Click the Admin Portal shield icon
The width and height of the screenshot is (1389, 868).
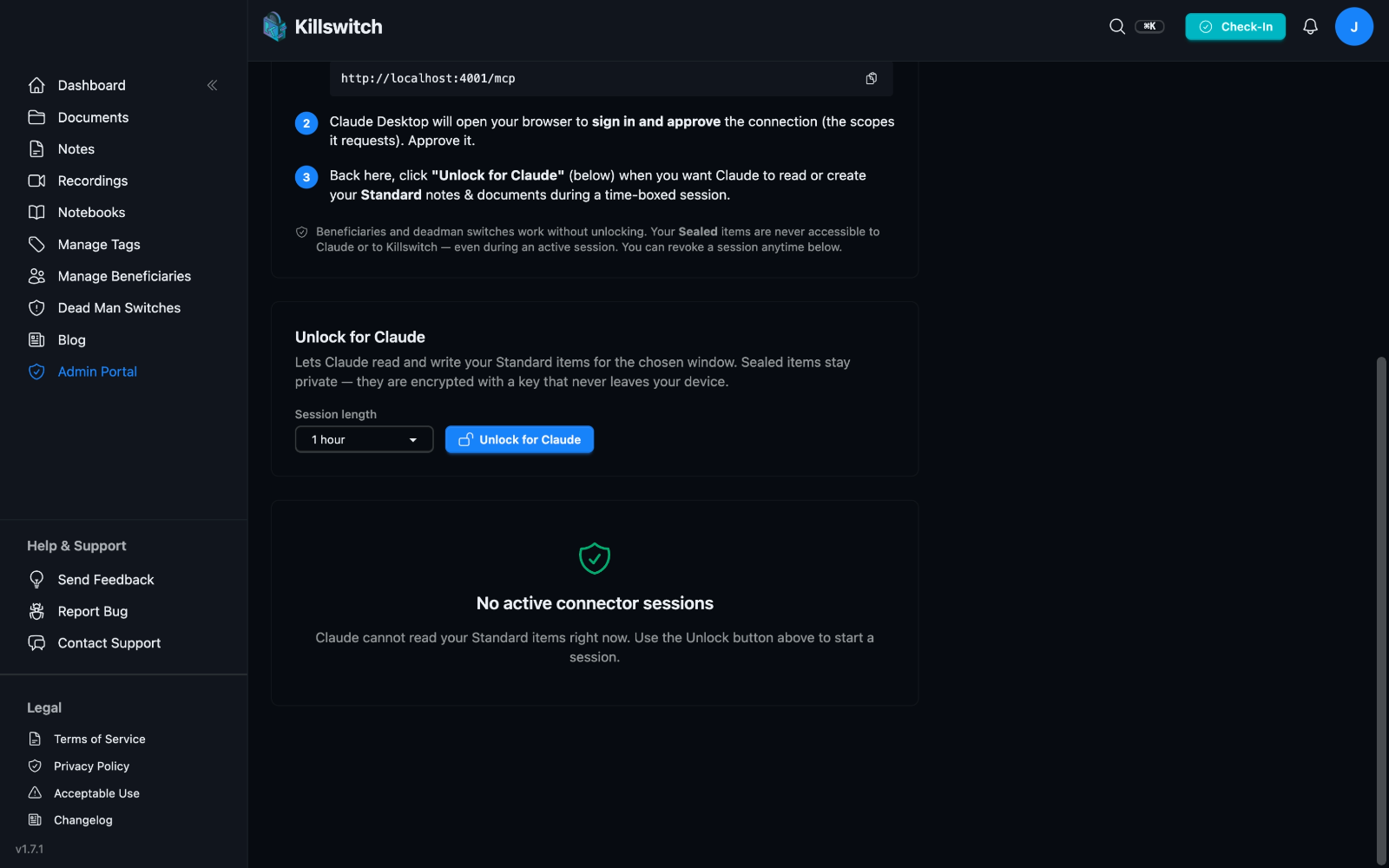pyautogui.click(x=36, y=372)
